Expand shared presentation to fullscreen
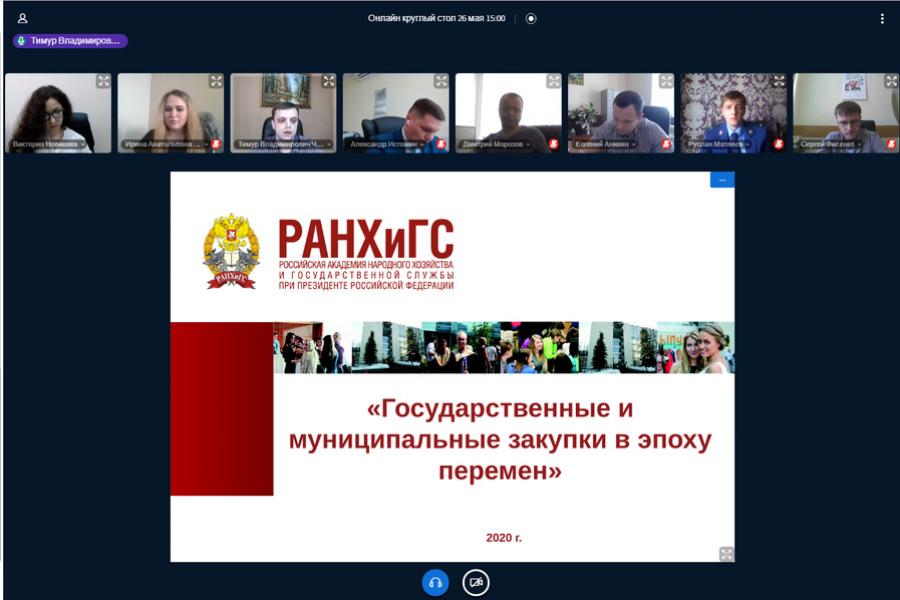Viewport: 900px width, 600px height. (x=726, y=553)
